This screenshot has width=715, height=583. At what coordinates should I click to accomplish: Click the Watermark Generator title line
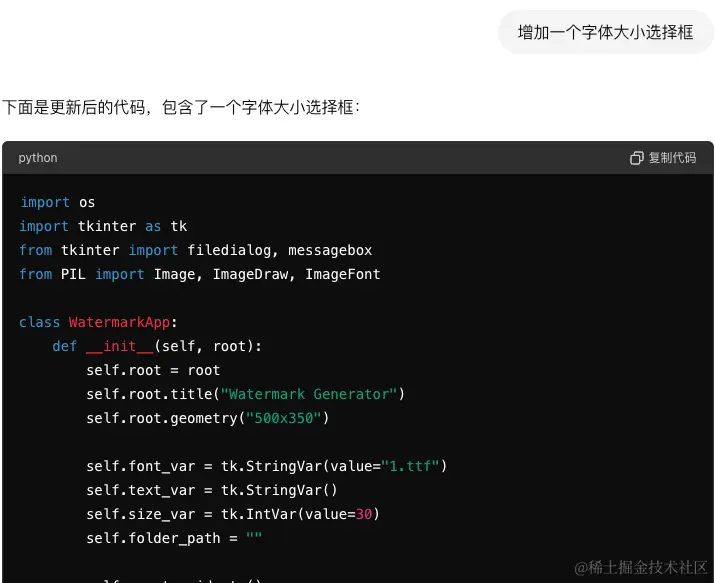tap(245, 394)
